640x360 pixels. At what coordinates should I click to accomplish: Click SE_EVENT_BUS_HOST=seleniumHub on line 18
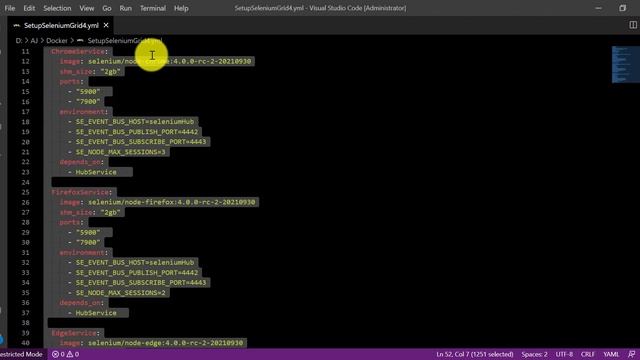pyautogui.click(x=135, y=122)
